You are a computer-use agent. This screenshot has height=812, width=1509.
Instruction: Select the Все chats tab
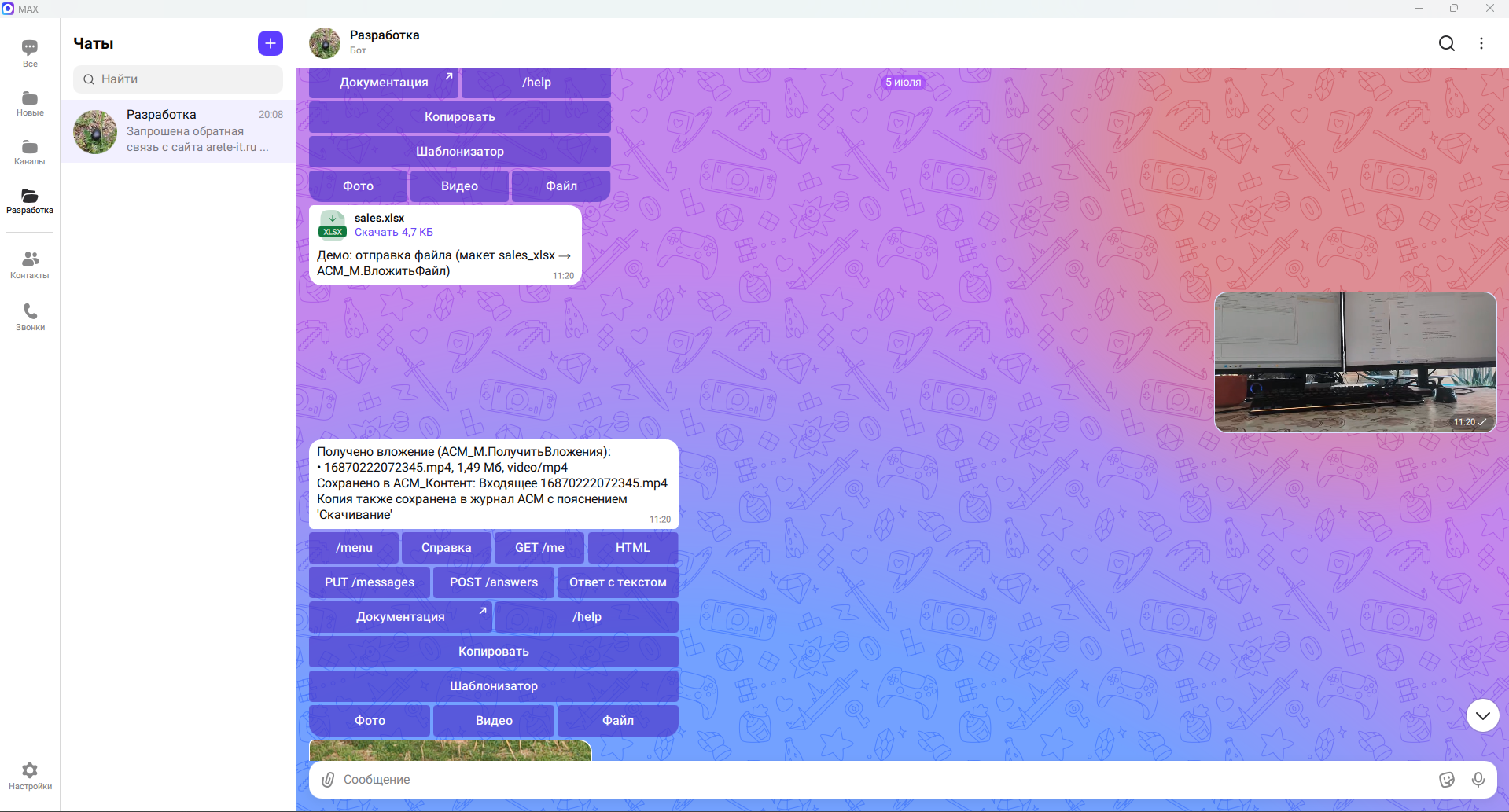(x=30, y=53)
